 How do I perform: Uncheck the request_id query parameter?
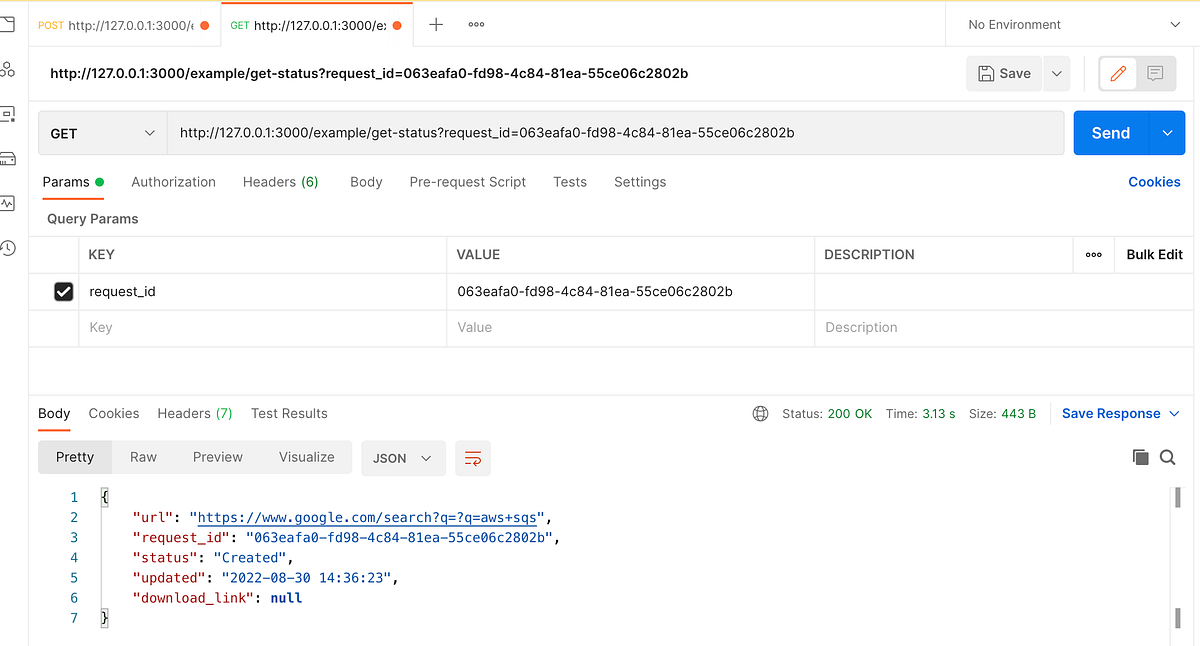pos(63,291)
